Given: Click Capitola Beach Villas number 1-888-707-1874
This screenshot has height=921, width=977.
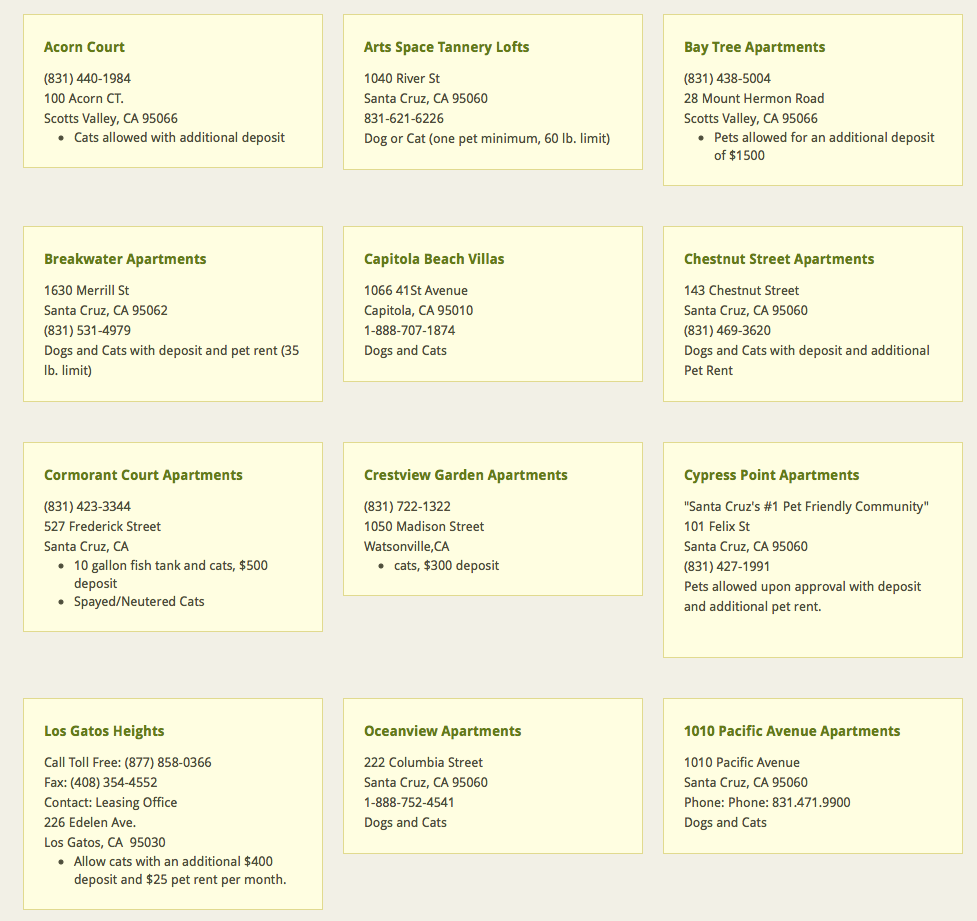Looking at the screenshot, I should click(x=409, y=330).
